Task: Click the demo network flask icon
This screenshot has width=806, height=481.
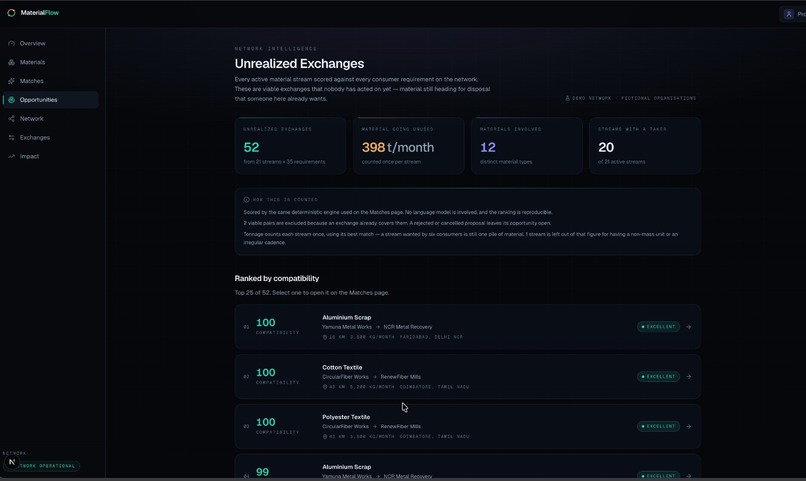Action: coord(567,98)
